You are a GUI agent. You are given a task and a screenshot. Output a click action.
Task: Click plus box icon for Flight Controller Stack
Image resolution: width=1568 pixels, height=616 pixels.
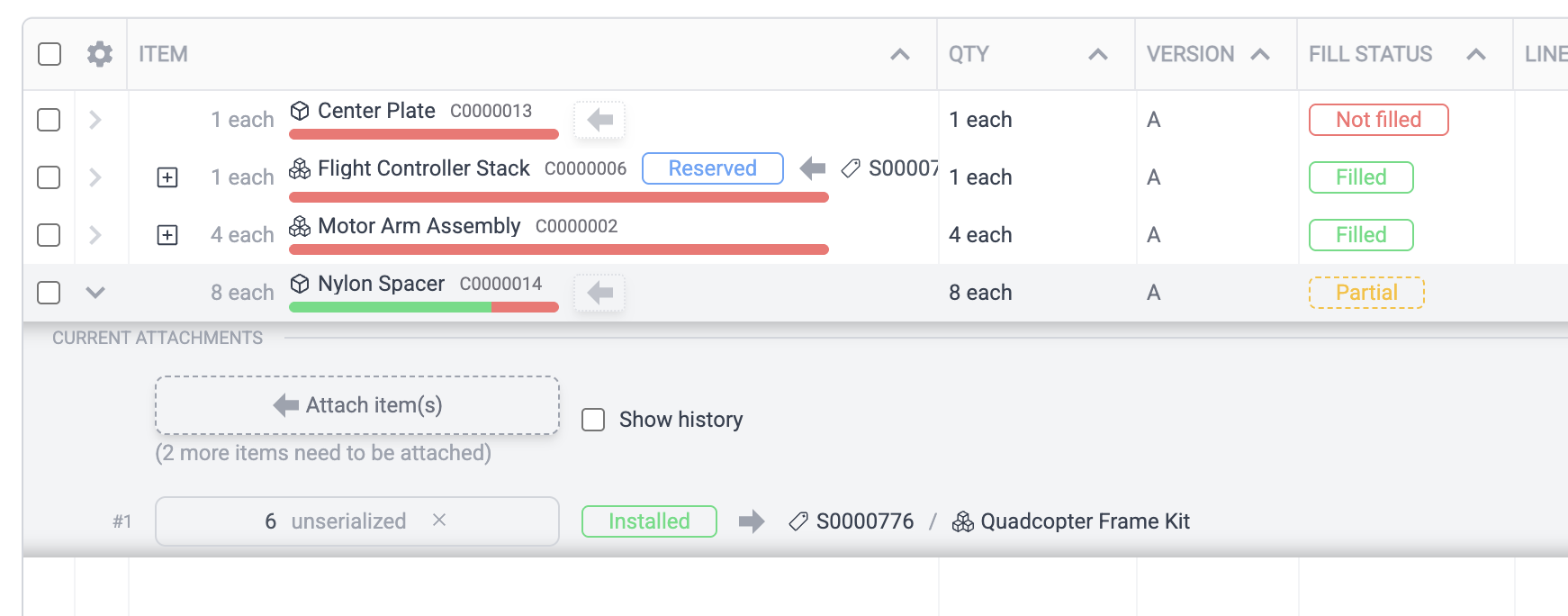(167, 177)
